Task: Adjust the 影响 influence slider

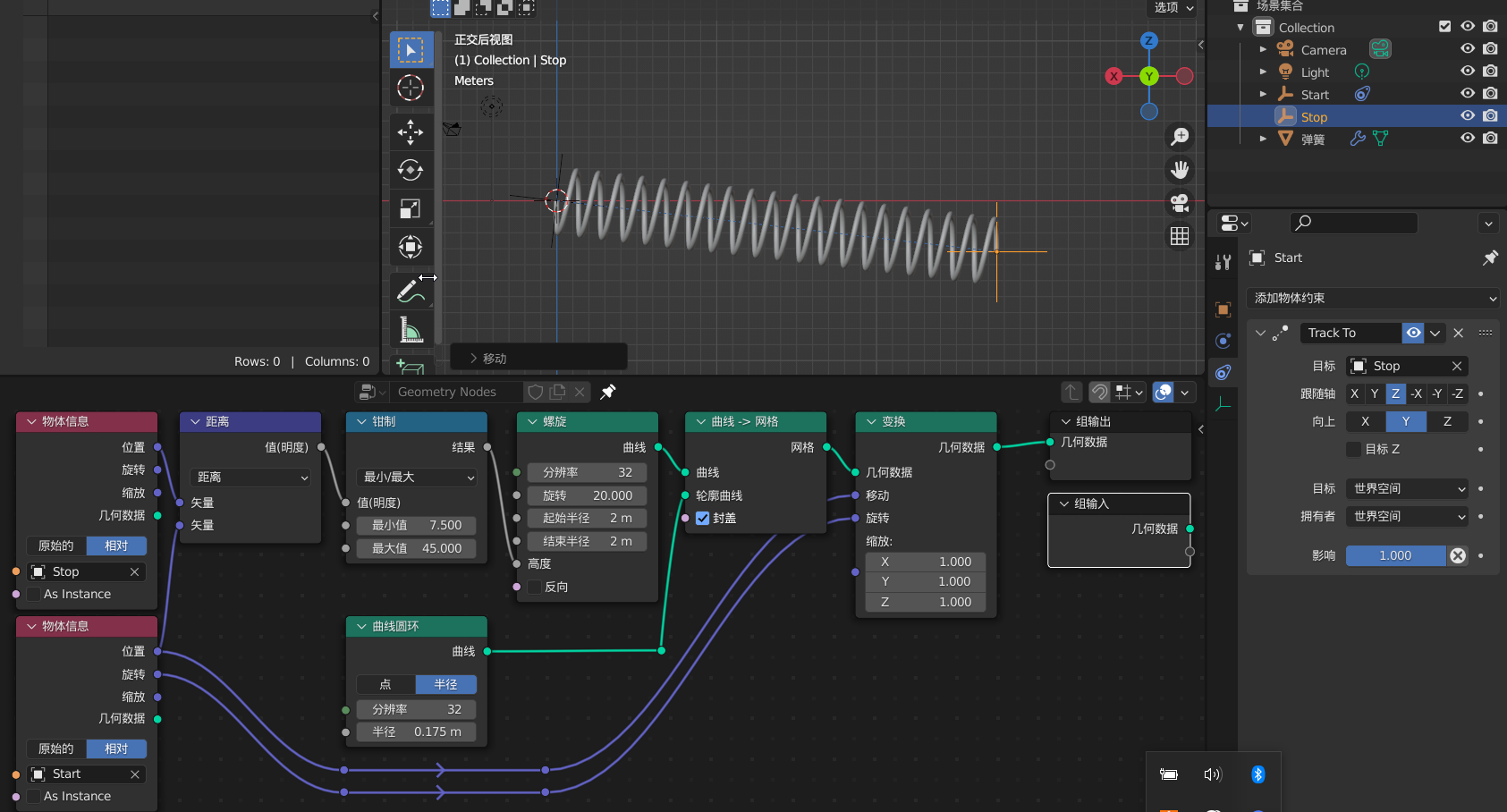Action: (x=1395, y=555)
